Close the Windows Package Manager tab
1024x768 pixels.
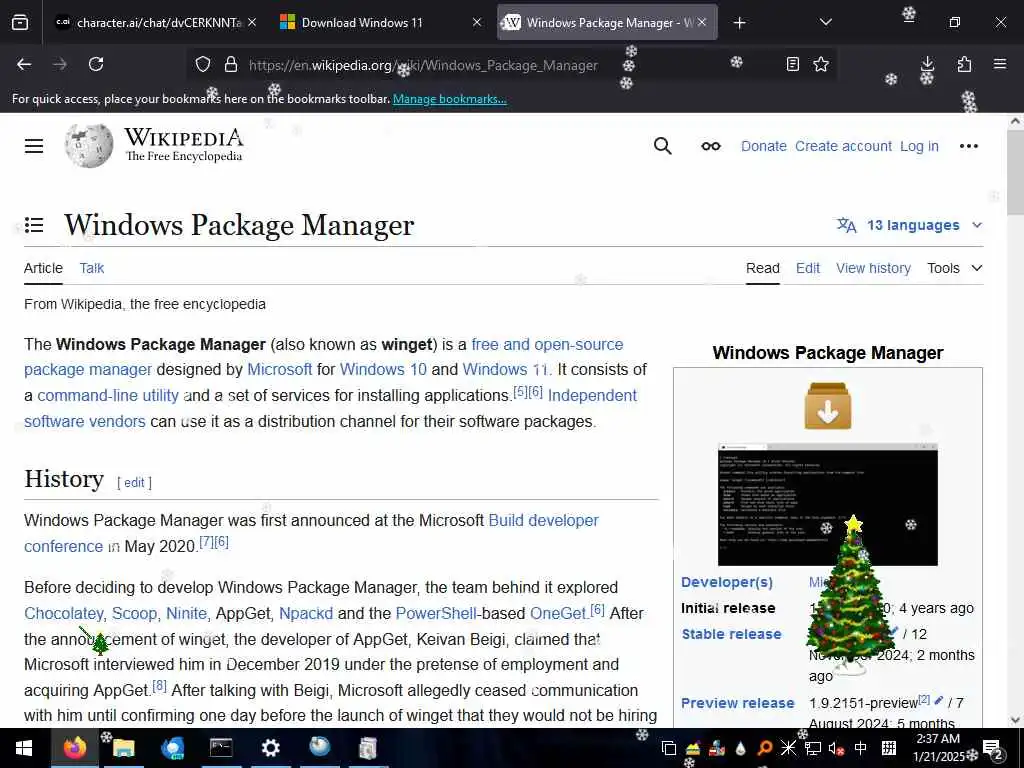pyautogui.click(x=702, y=22)
